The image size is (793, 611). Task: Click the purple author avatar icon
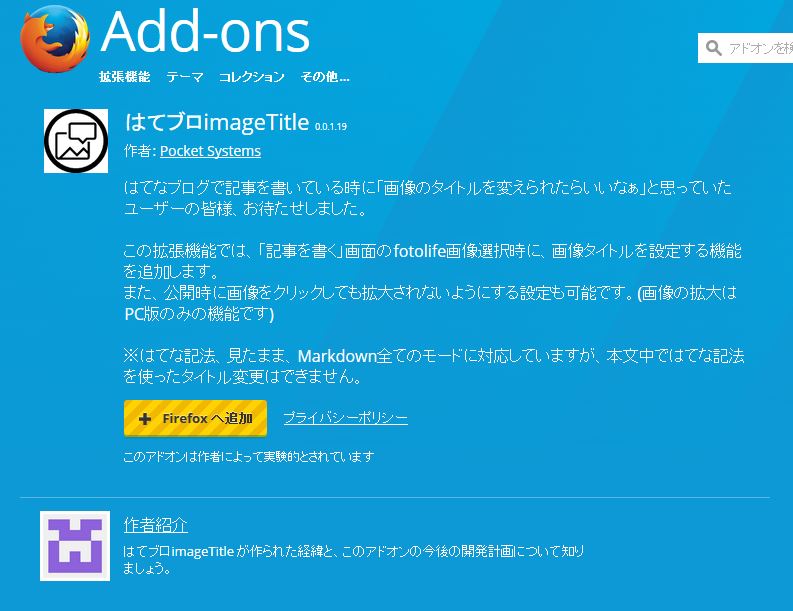pyautogui.click(x=75, y=546)
